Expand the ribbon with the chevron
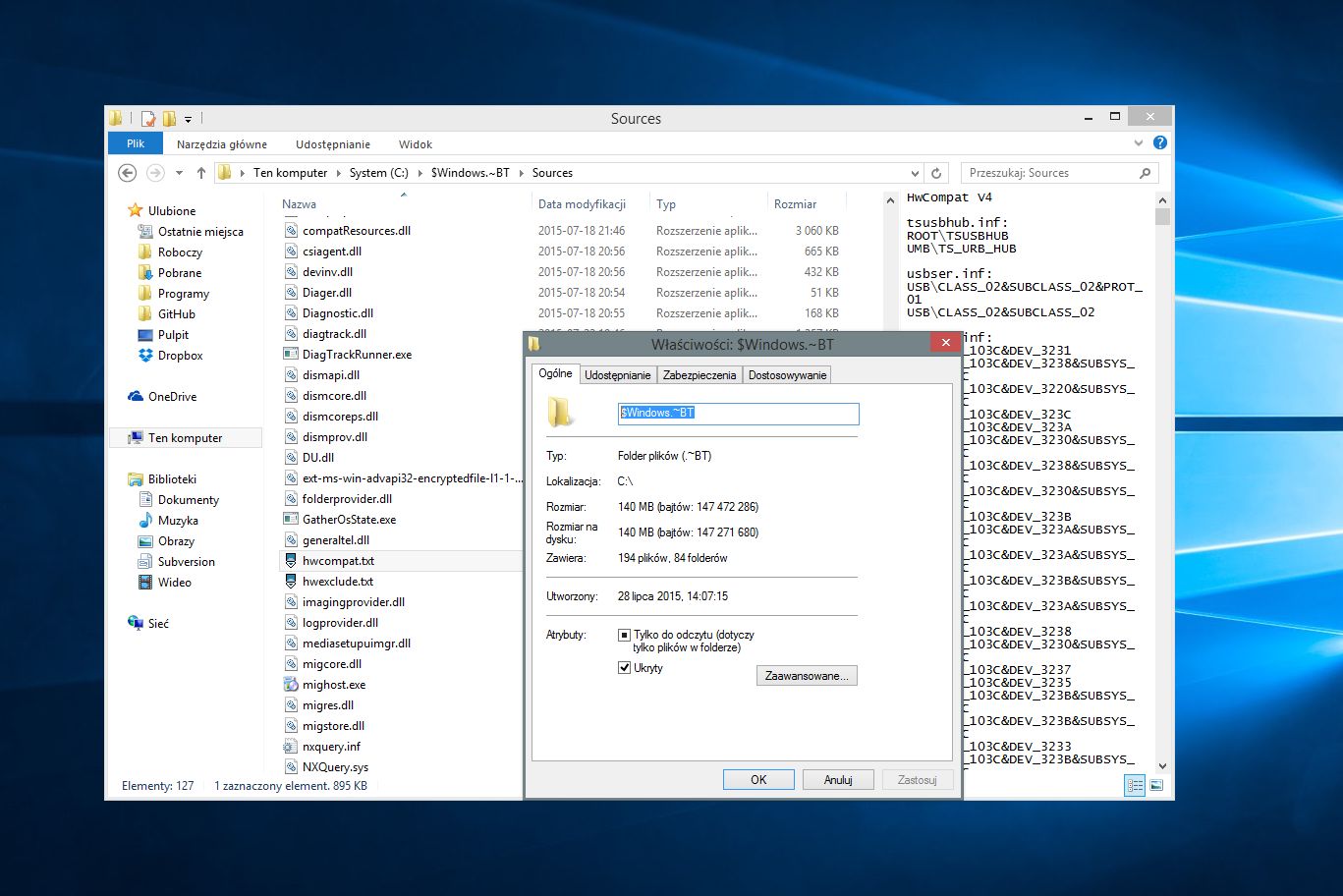Viewport: 1343px width, 896px height. 1140,143
